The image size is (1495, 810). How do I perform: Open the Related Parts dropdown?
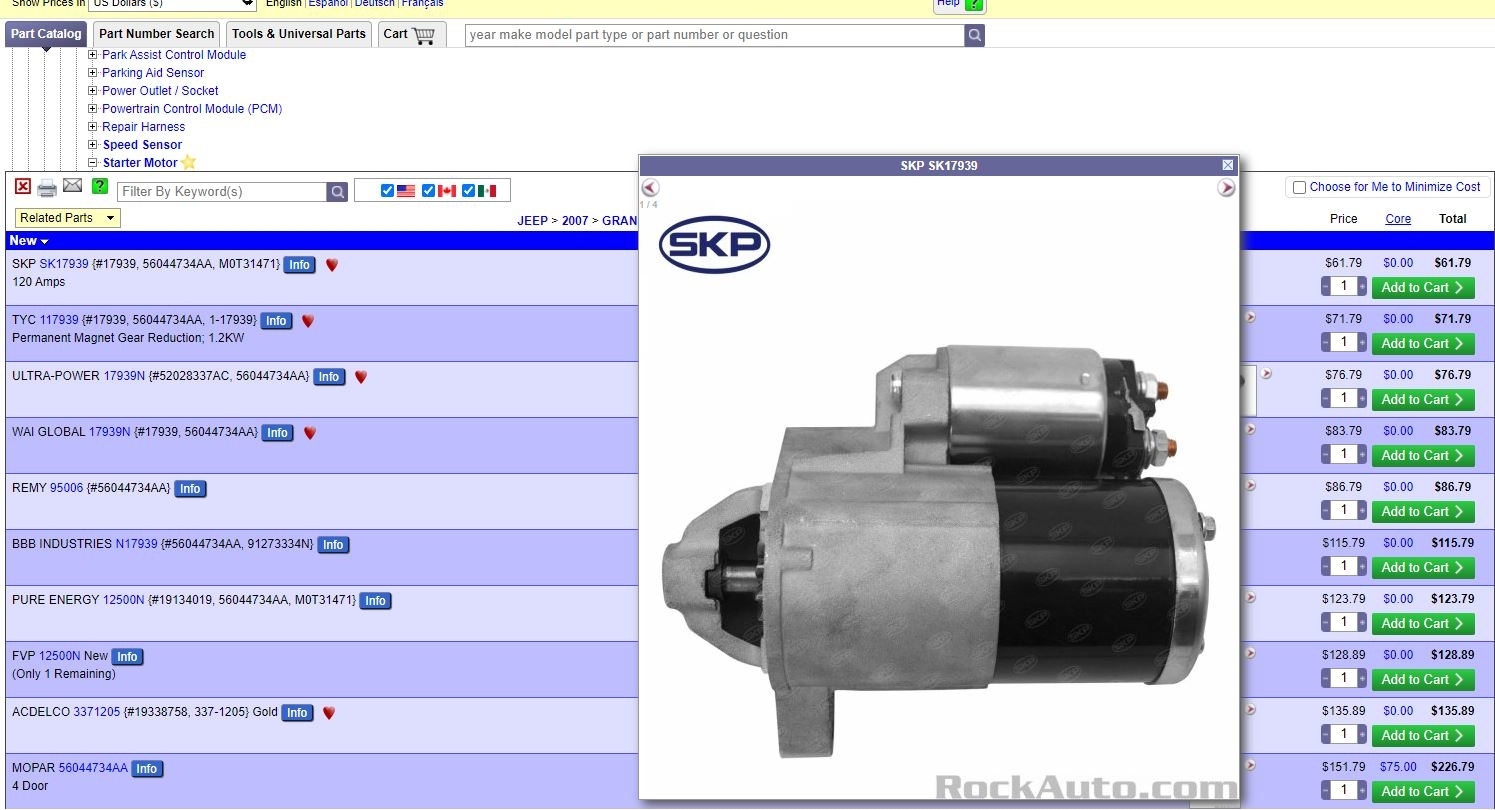[x=67, y=218]
